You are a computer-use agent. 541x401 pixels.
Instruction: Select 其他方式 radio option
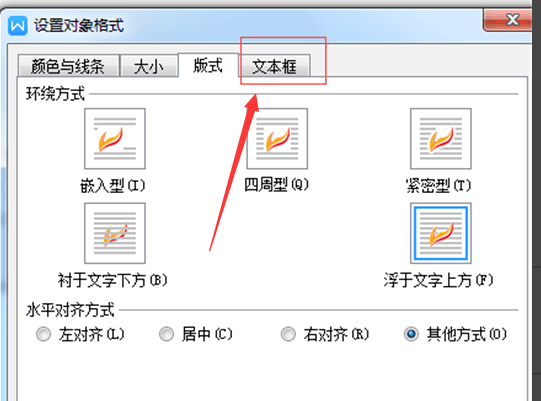(x=411, y=334)
